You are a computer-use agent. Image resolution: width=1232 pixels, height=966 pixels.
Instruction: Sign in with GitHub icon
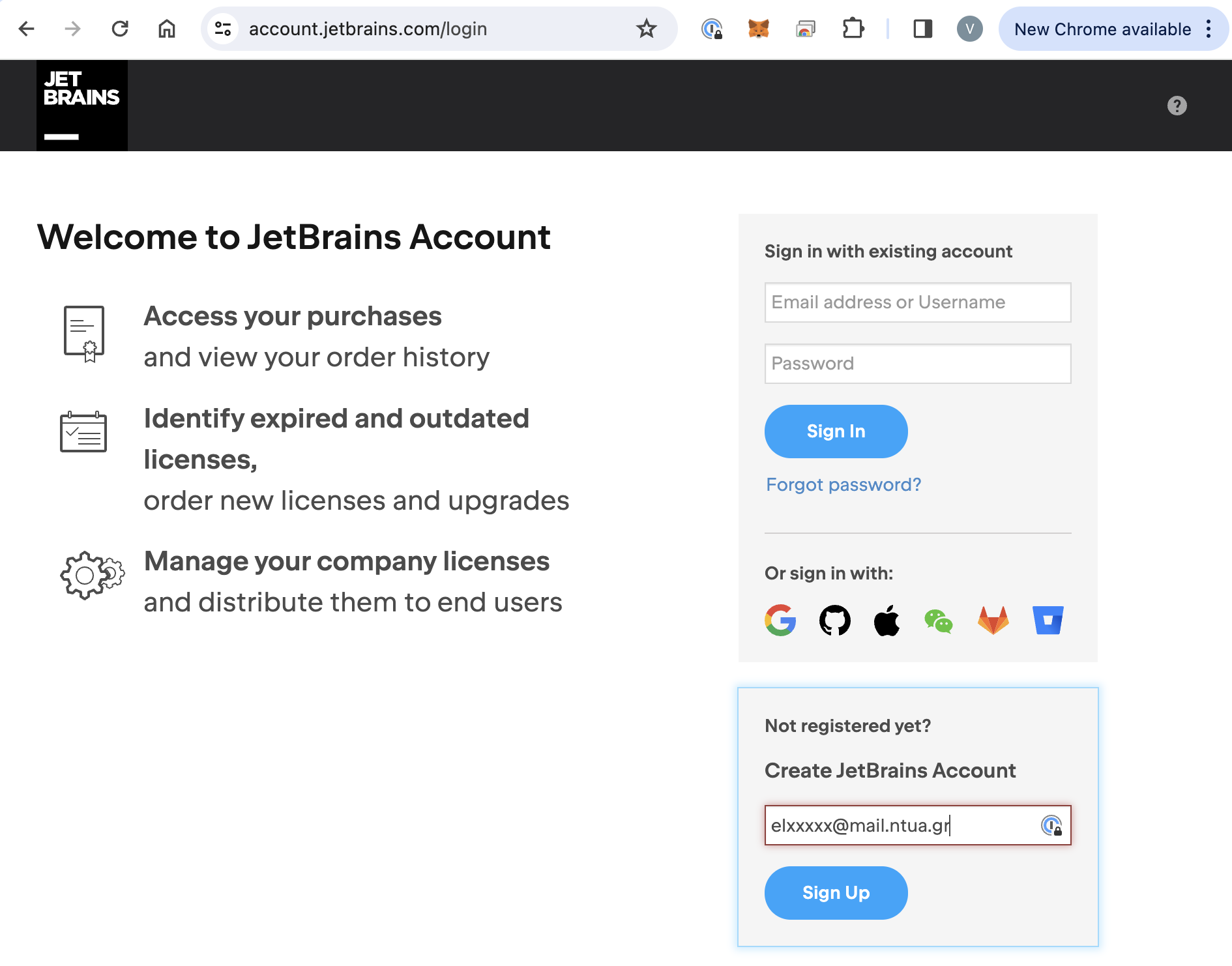[x=834, y=620]
